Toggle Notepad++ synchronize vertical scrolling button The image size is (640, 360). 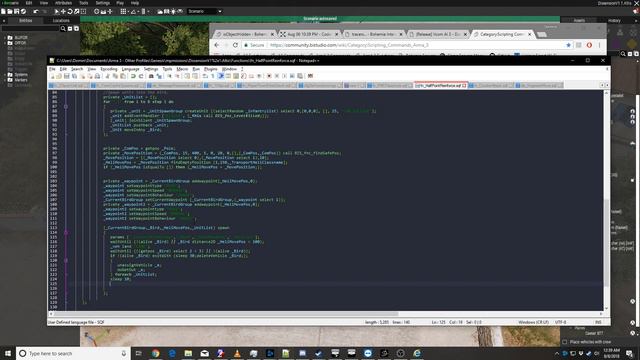pyautogui.click(x=187, y=76)
